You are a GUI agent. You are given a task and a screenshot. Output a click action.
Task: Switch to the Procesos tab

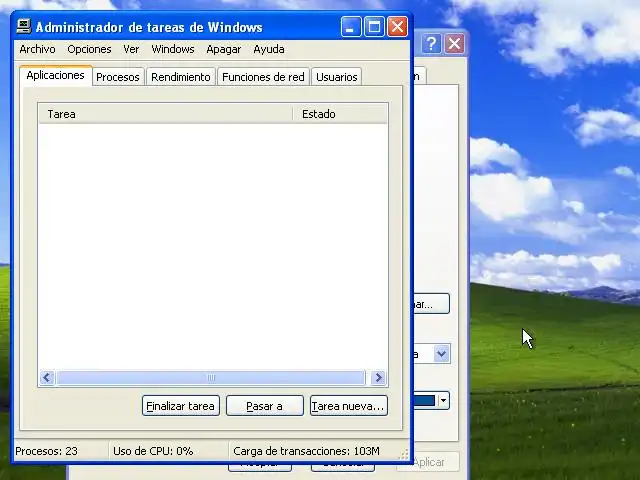click(x=118, y=77)
